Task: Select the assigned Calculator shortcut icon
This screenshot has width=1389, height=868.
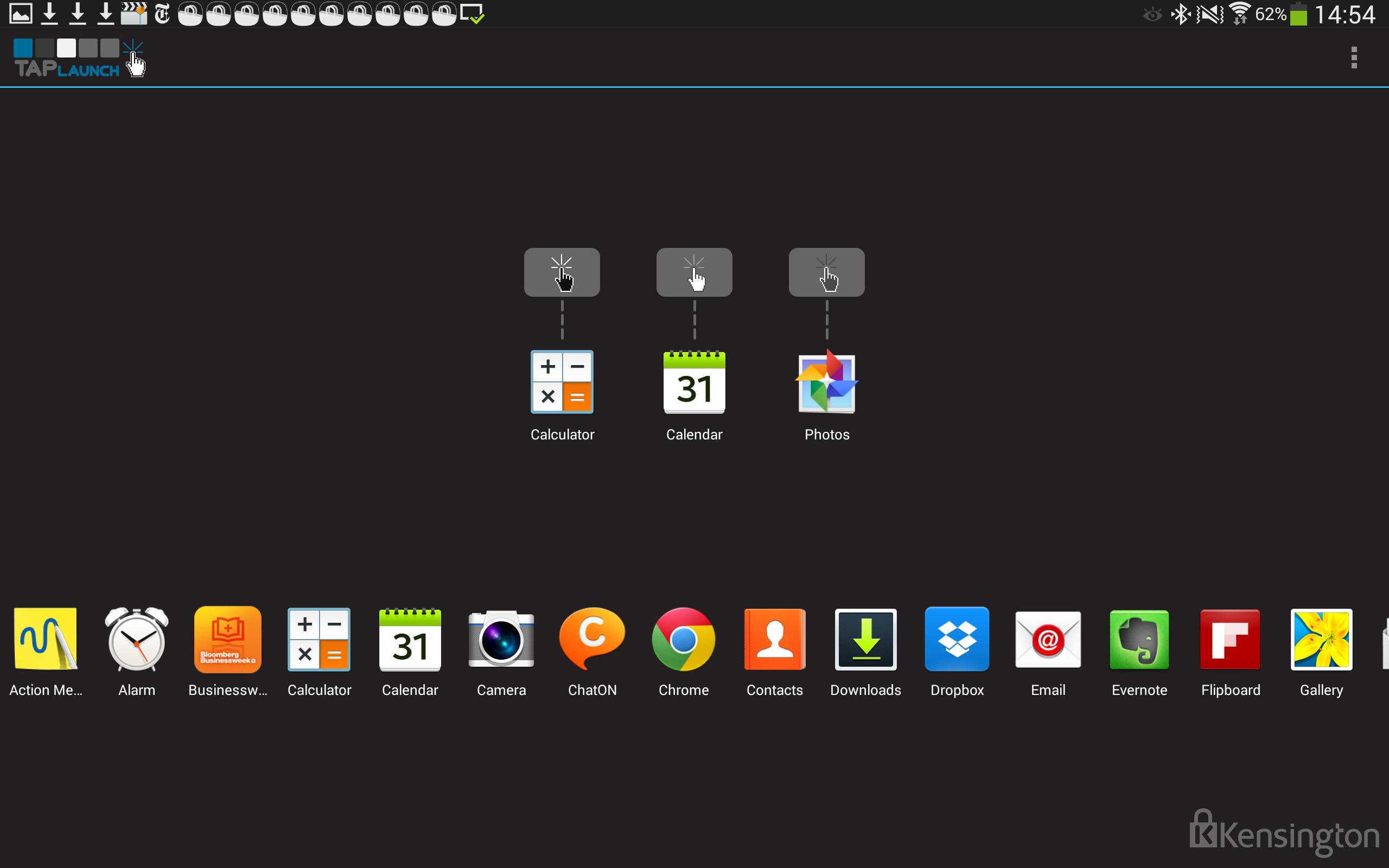Action: (x=562, y=382)
